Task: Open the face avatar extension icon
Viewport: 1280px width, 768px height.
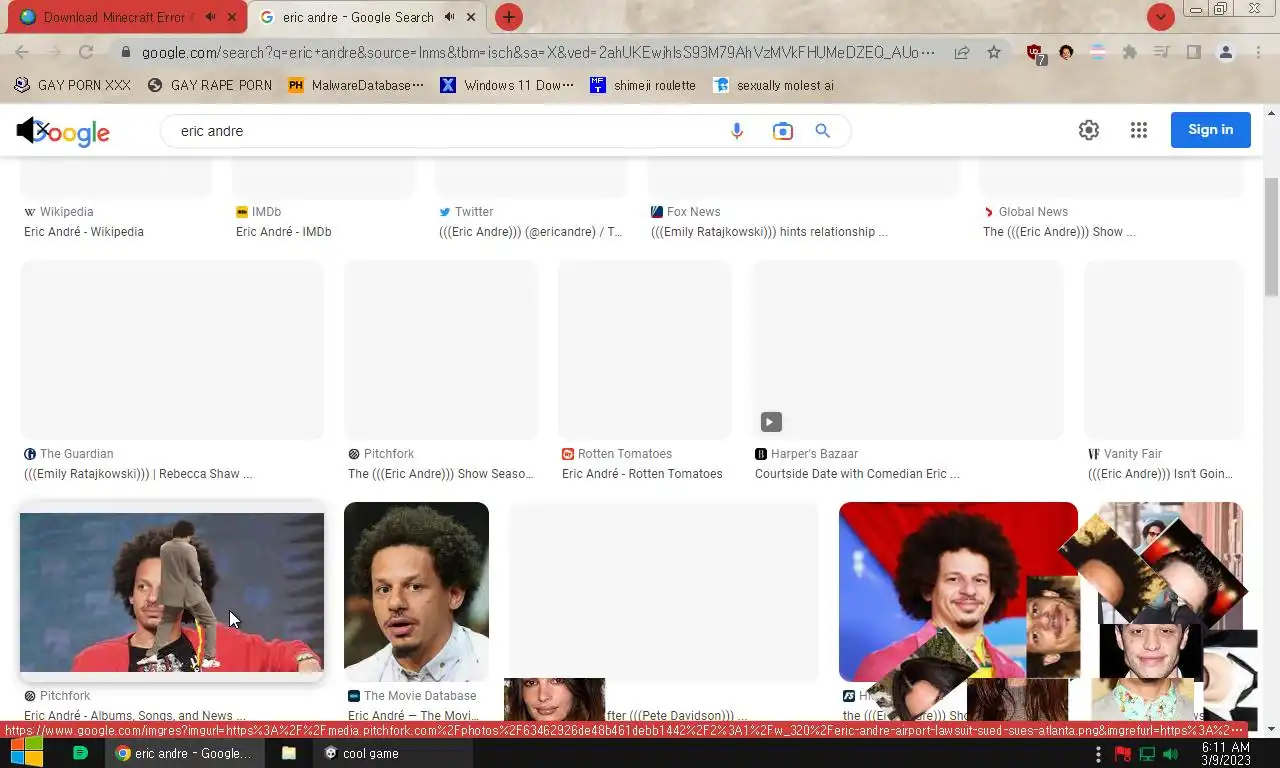Action: click(1066, 52)
